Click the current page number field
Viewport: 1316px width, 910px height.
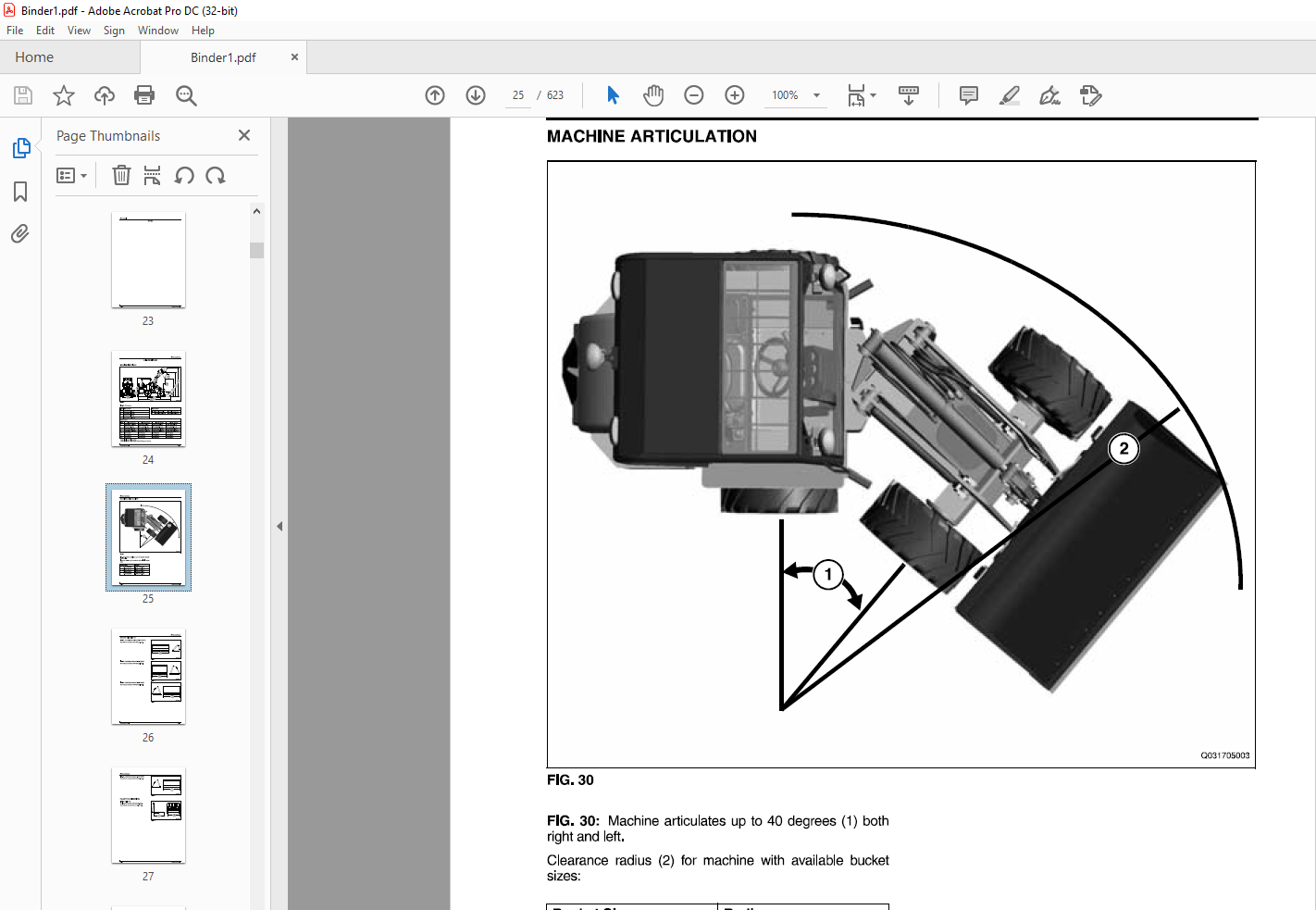tap(518, 95)
